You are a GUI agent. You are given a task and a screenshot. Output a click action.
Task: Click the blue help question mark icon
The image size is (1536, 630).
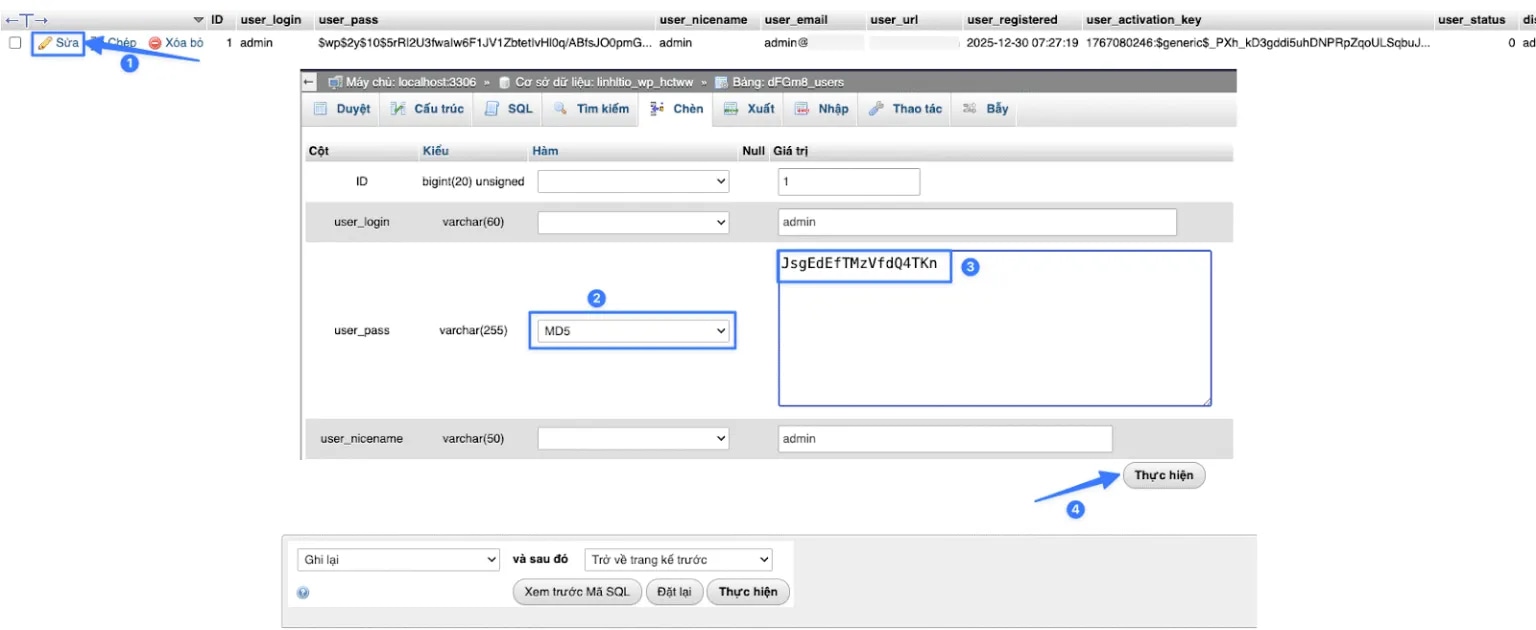tap(303, 592)
